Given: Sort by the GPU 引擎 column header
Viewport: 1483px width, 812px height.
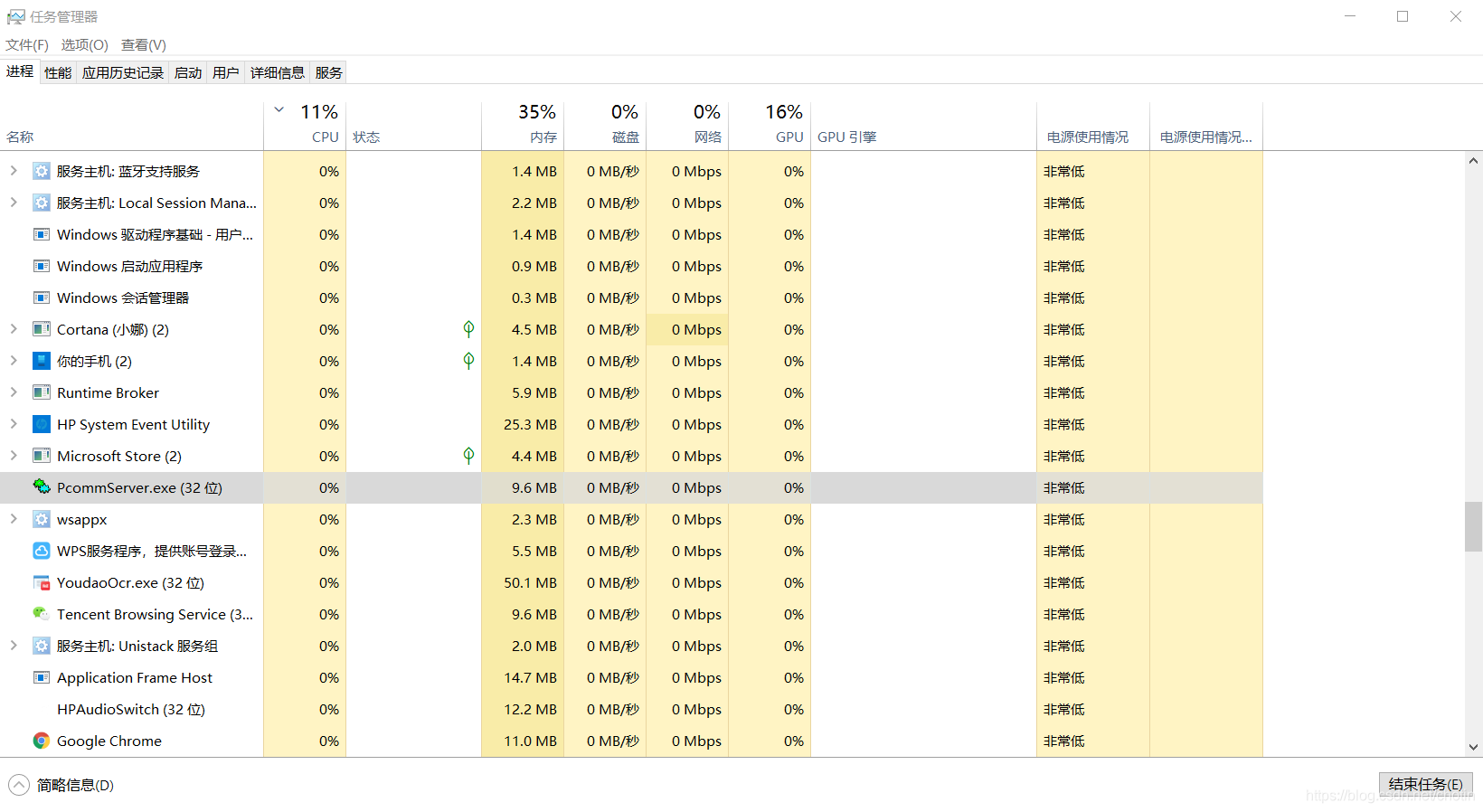Looking at the screenshot, I should [923, 125].
